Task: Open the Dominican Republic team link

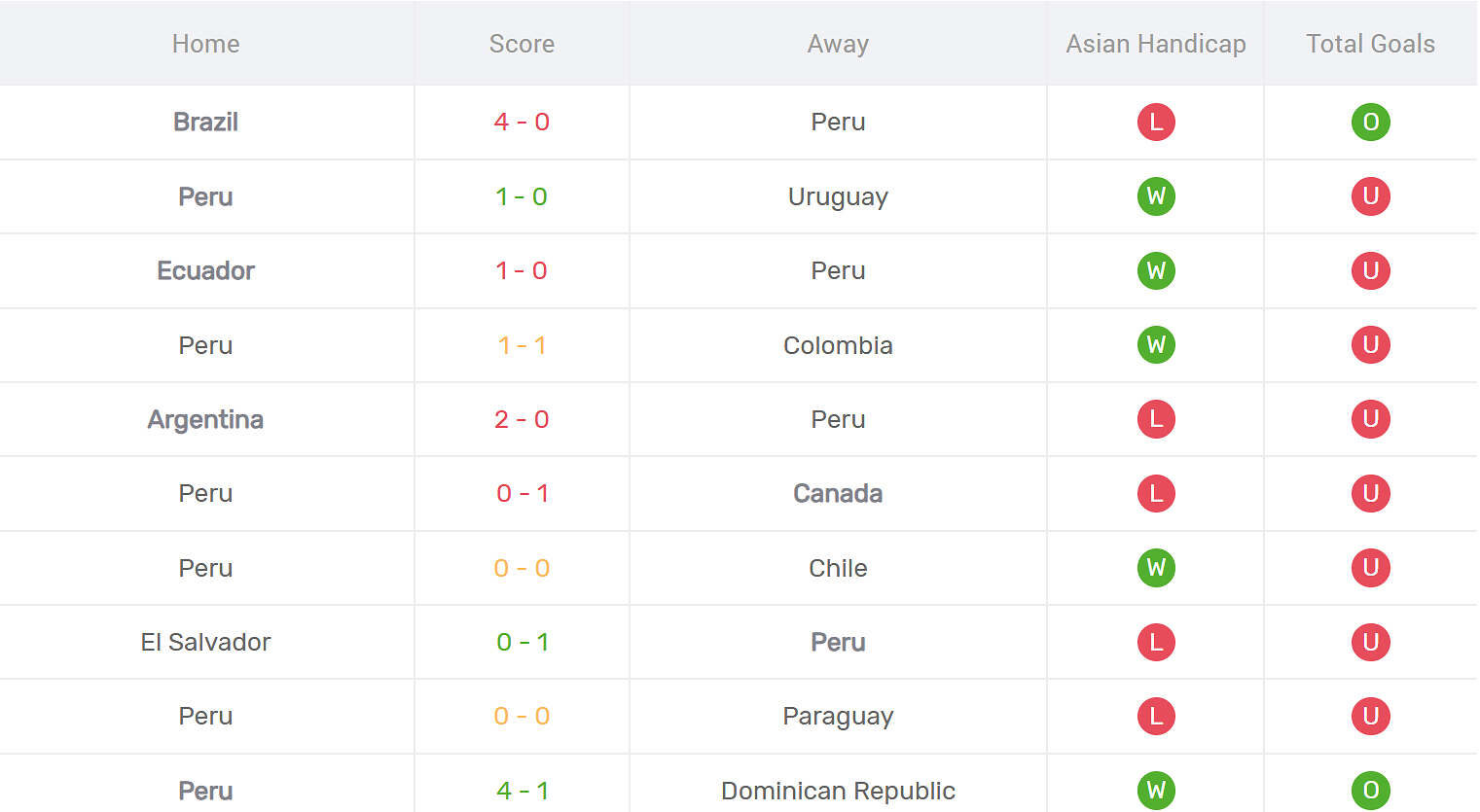Action: tap(838, 791)
